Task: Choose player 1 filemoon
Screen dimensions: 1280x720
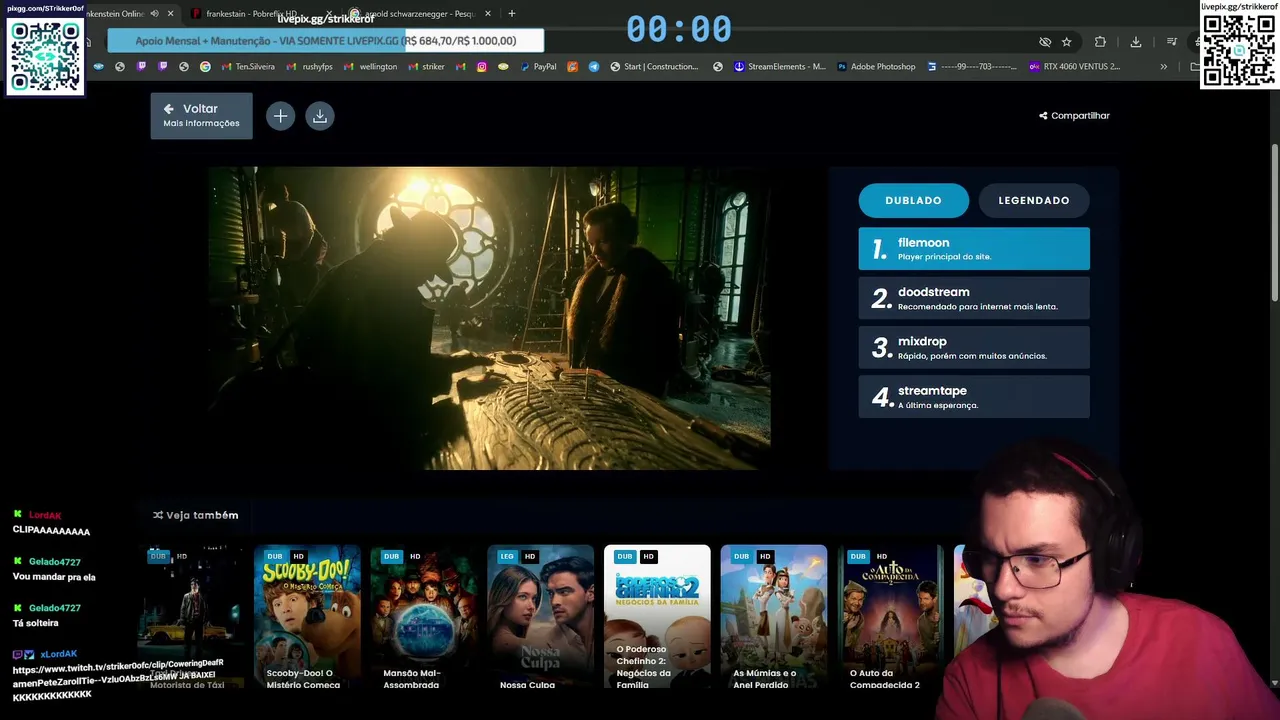Action: [x=974, y=249]
